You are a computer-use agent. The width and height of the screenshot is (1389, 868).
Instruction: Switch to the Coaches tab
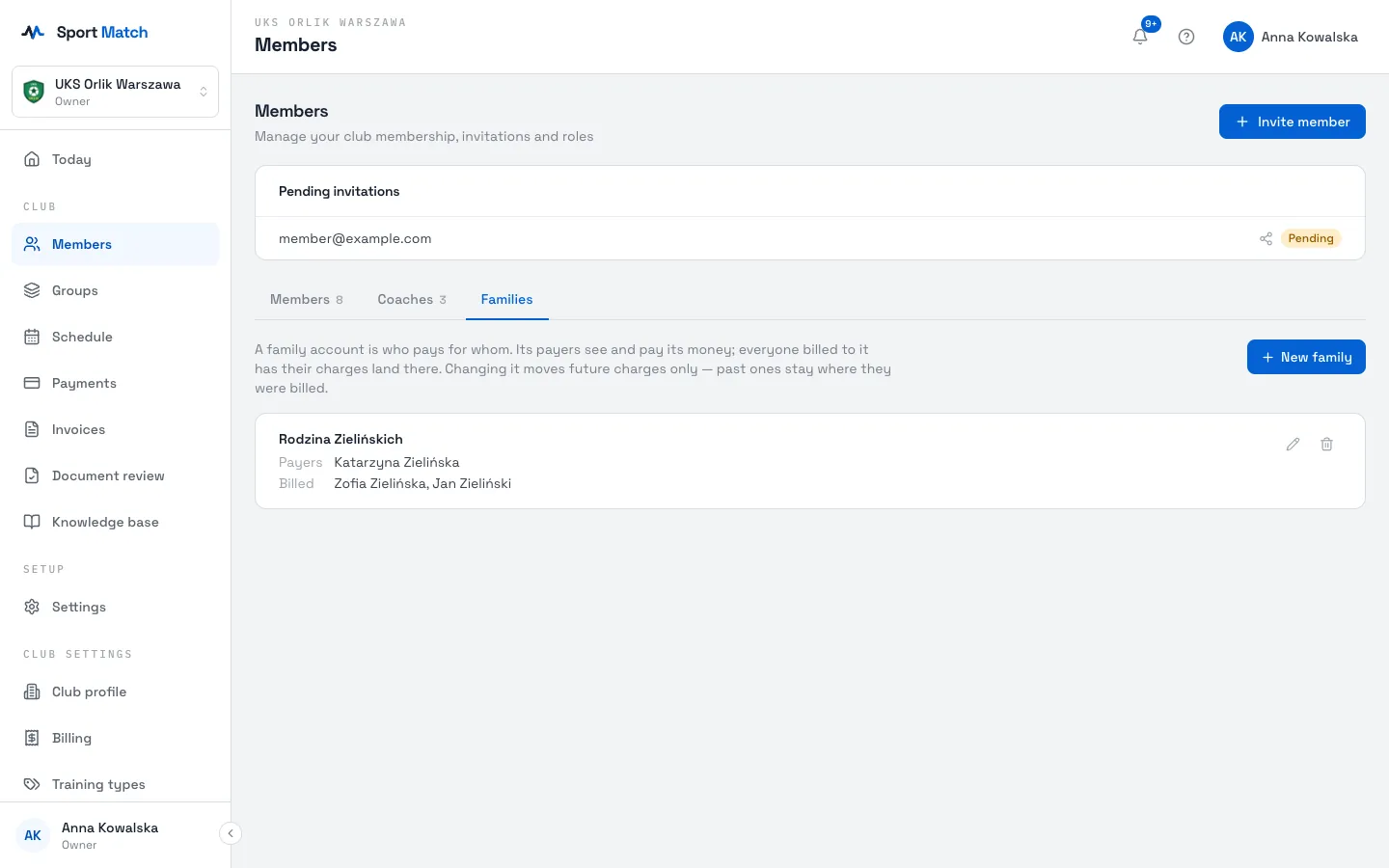412,300
